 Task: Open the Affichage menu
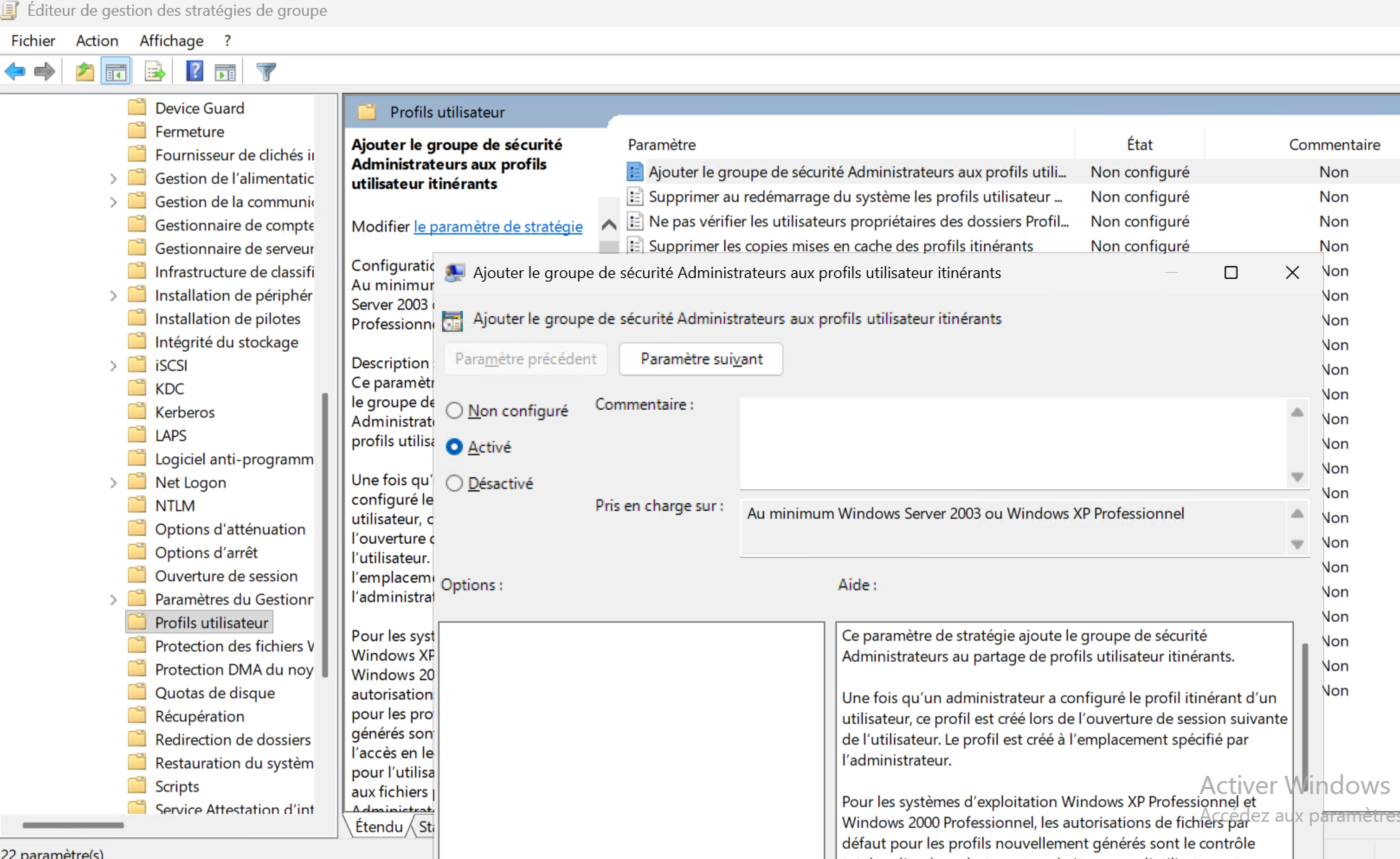pos(171,41)
